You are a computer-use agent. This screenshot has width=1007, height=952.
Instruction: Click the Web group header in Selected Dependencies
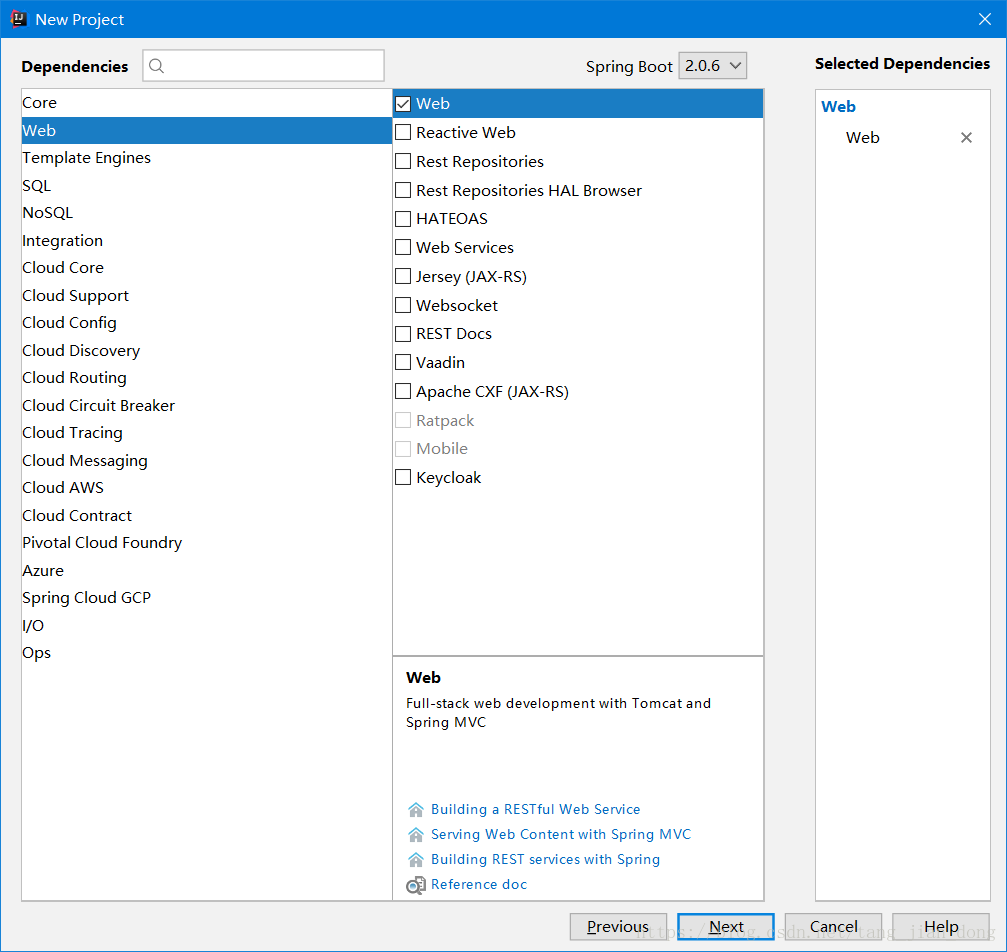click(838, 107)
